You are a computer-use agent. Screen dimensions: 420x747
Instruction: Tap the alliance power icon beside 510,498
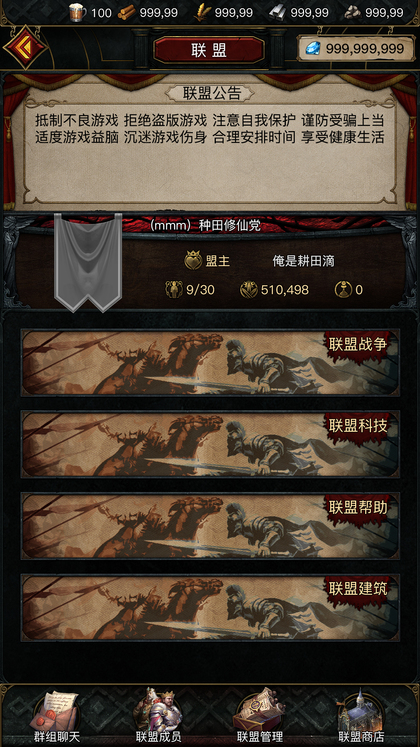(x=249, y=289)
